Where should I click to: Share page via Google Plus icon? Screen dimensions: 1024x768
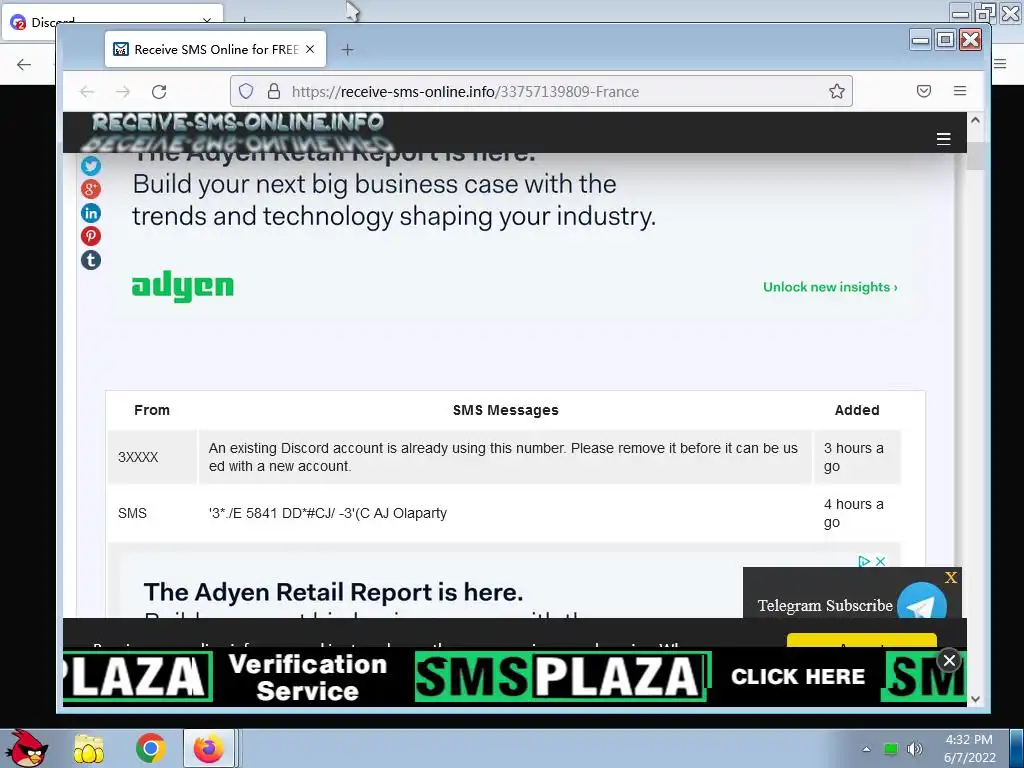click(x=91, y=189)
